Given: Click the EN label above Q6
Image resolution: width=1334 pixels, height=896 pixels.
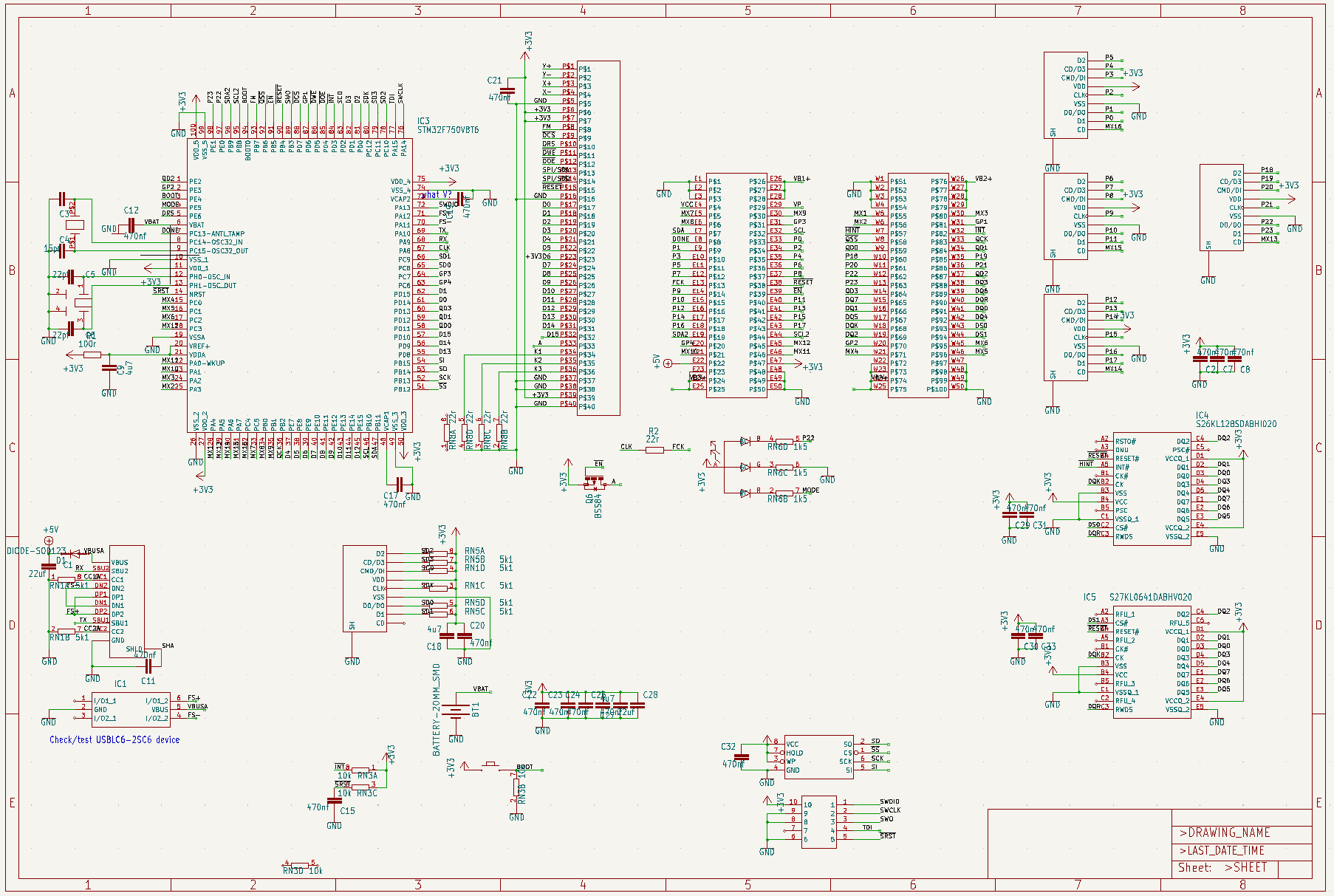Looking at the screenshot, I should pyautogui.click(x=598, y=464).
